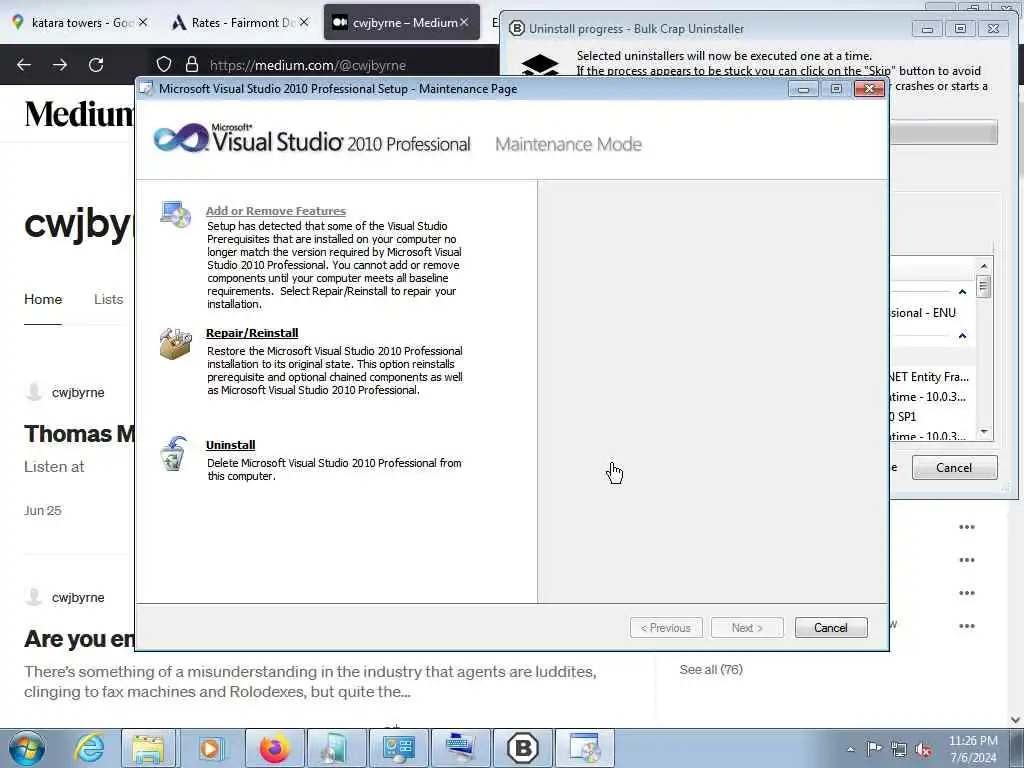Click the Uninstall recycle bin icon
Viewport: 1024px width, 768px height.
click(x=174, y=453)
